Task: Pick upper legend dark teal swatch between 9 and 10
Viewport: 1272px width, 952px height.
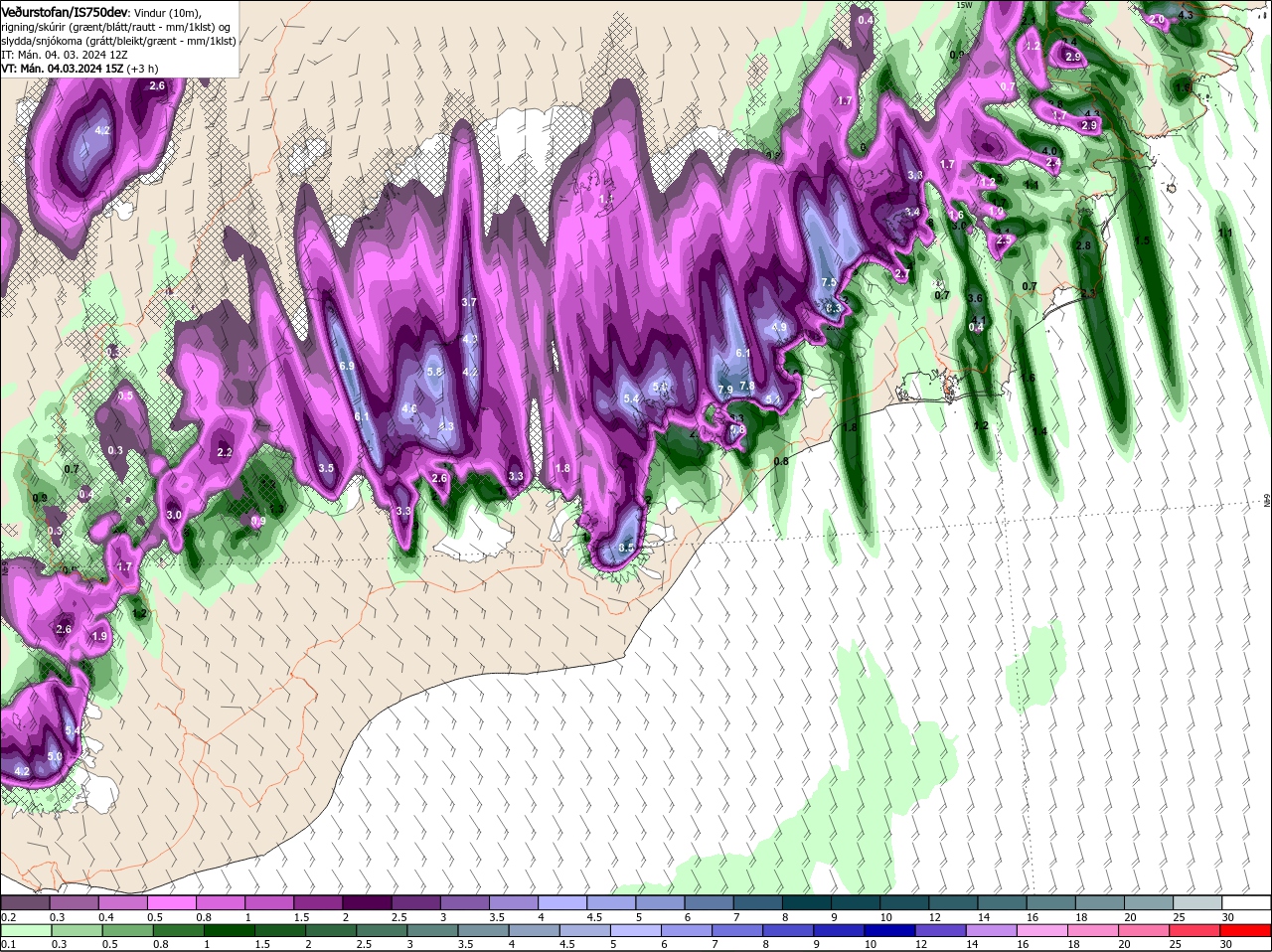Action: (x=856, y=902)
